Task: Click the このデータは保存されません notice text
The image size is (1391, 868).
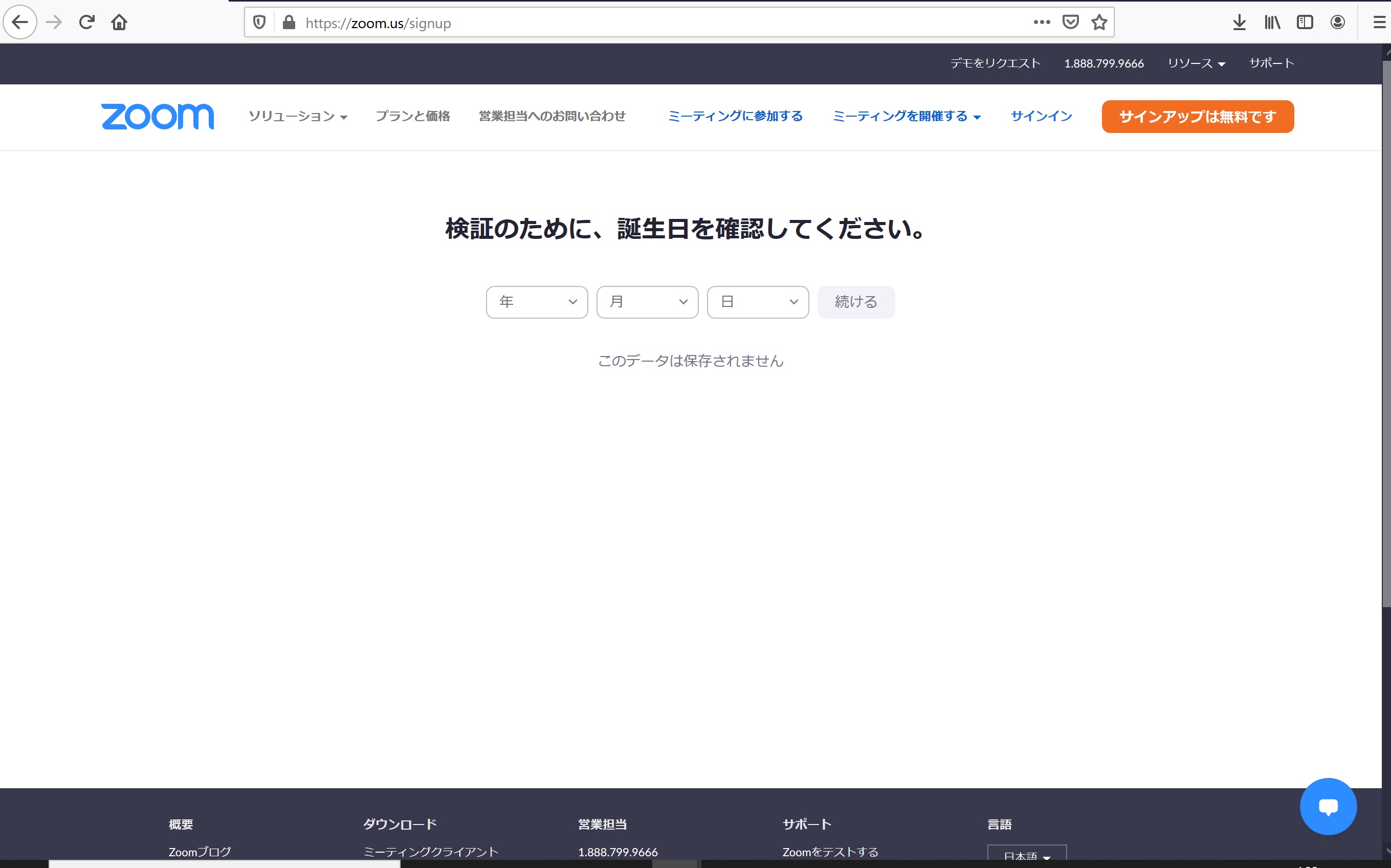Action: 691,361
